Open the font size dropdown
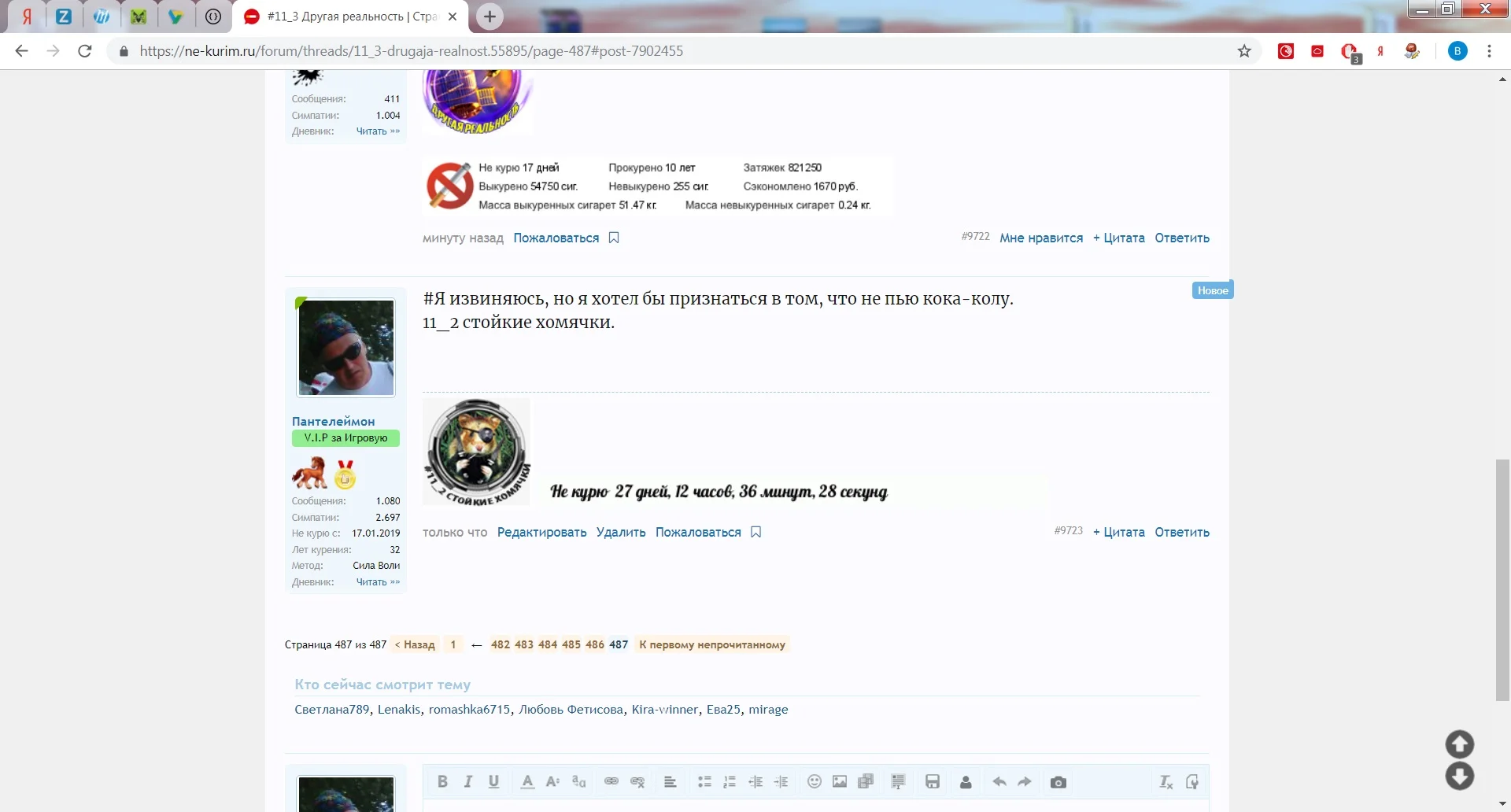Screen dimensions: 1511x812 [x=553, y=781]
